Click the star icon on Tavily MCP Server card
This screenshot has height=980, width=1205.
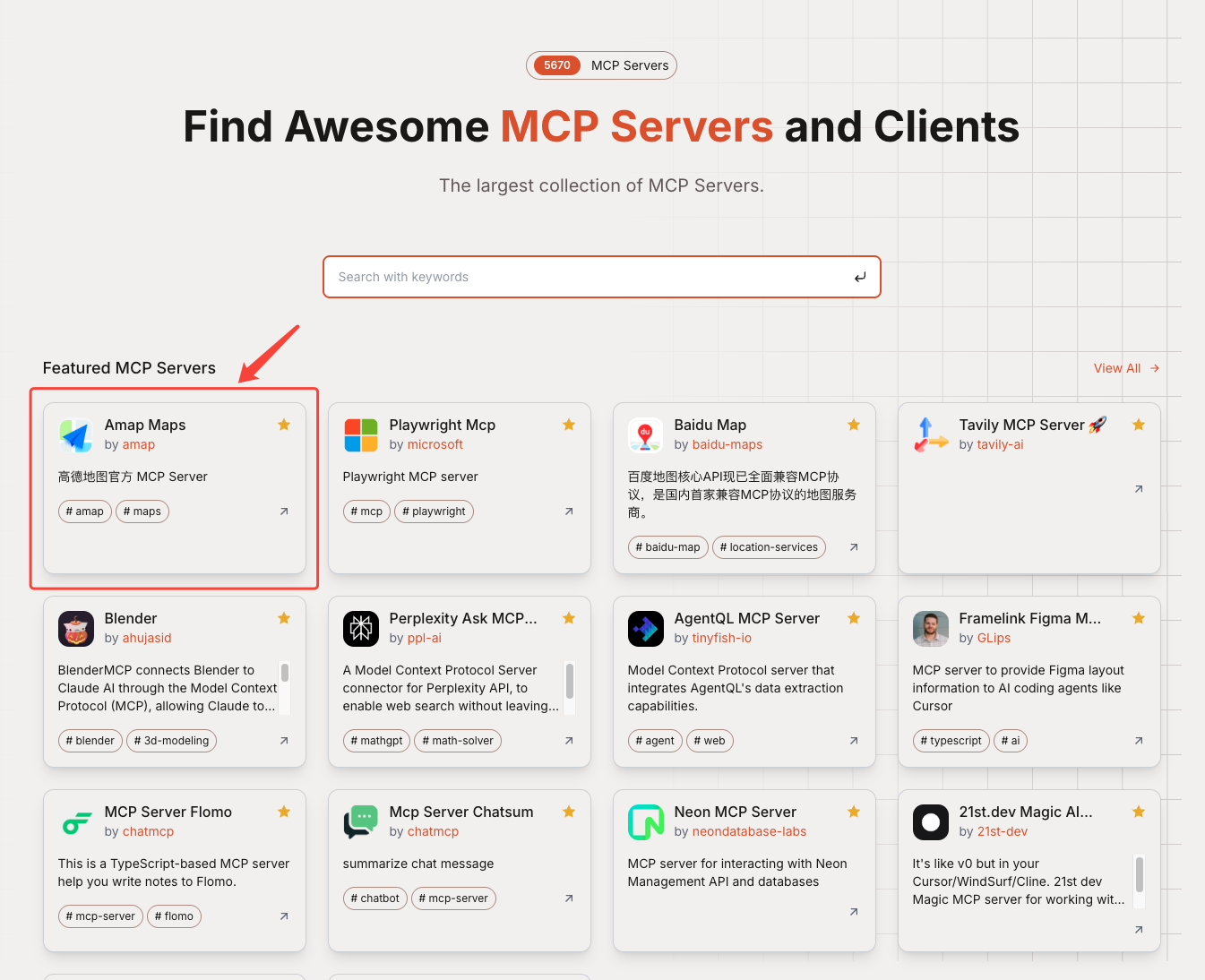pos(1139,425)
